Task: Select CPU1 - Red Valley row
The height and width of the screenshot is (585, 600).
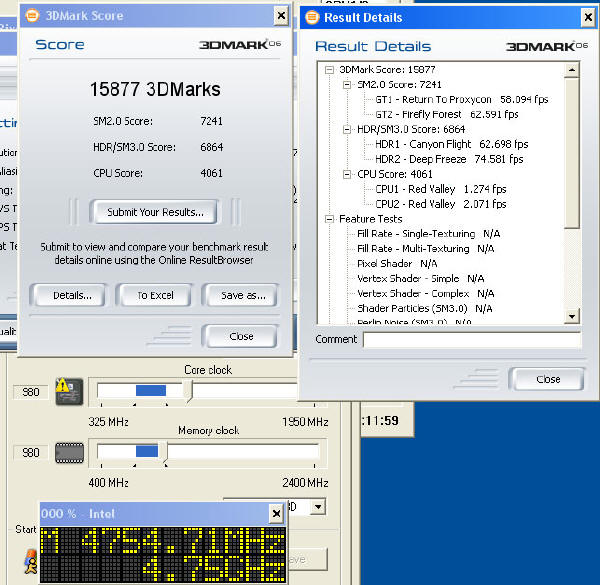Action: (441, 189)
